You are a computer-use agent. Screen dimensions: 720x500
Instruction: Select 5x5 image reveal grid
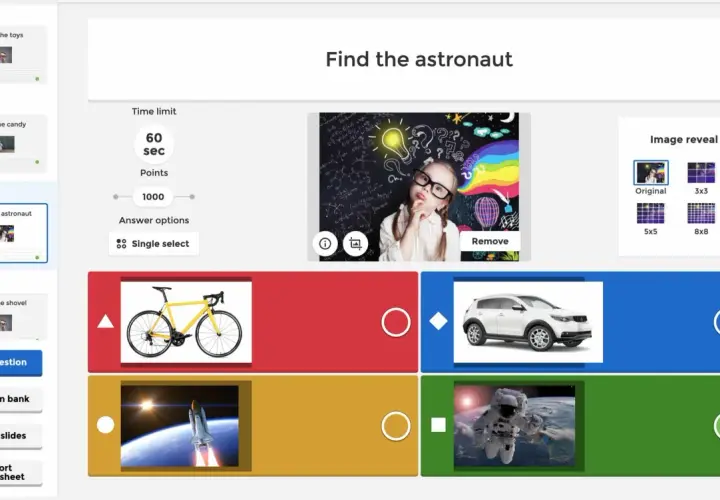click(x=650, y=213)
